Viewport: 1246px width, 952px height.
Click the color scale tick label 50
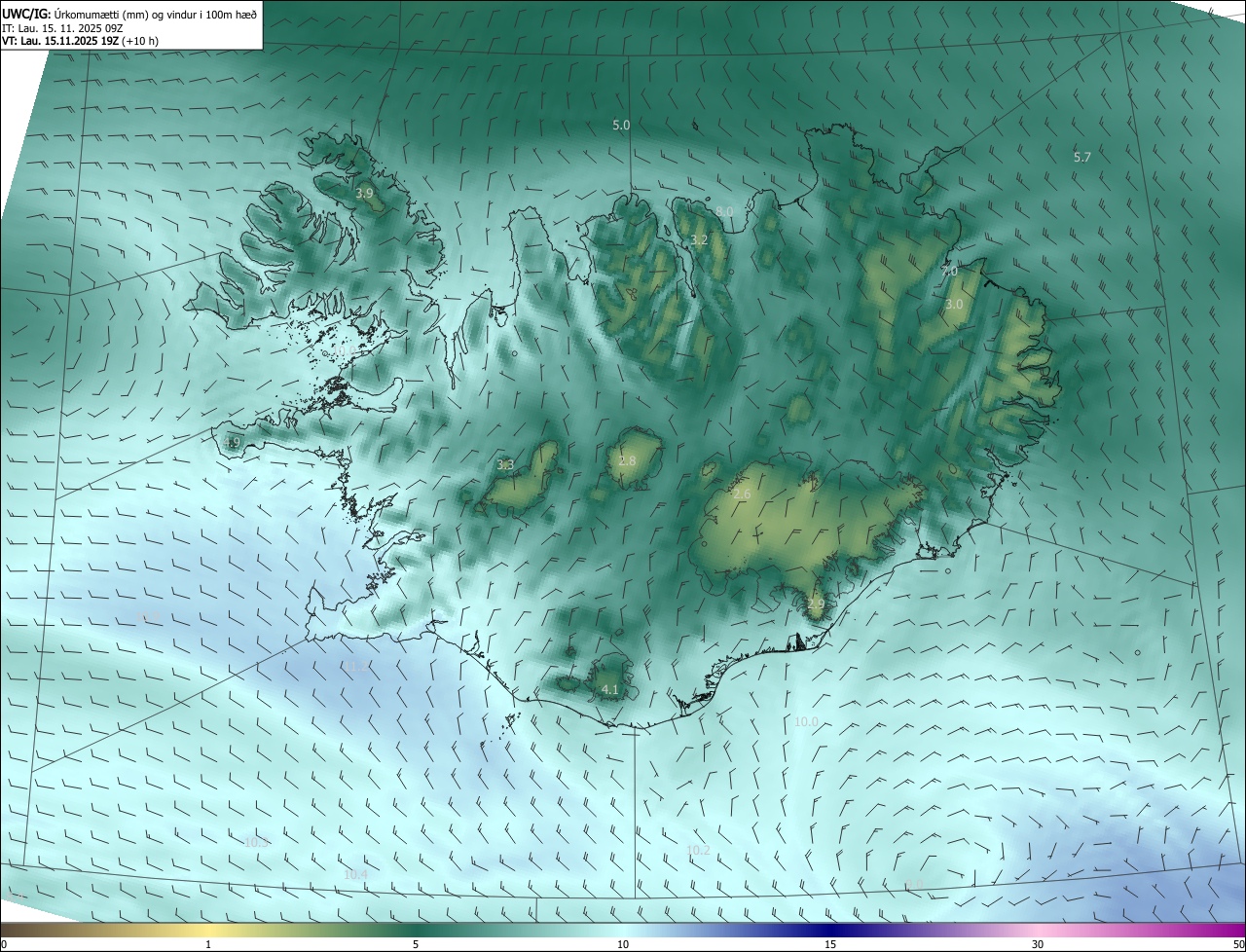pyautogui.click(x=1238, y=944)
